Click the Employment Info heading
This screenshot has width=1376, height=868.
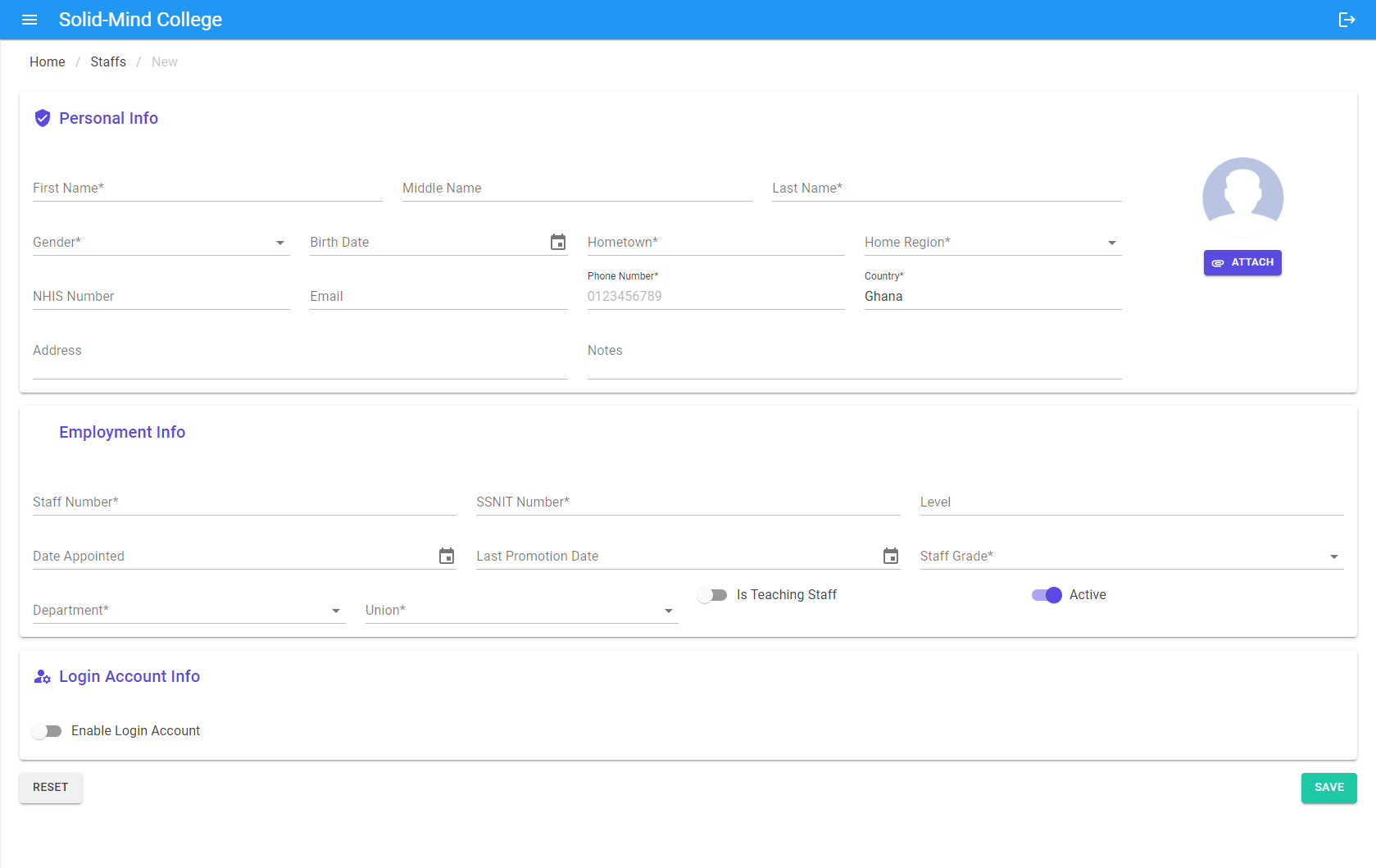[122, 433]
